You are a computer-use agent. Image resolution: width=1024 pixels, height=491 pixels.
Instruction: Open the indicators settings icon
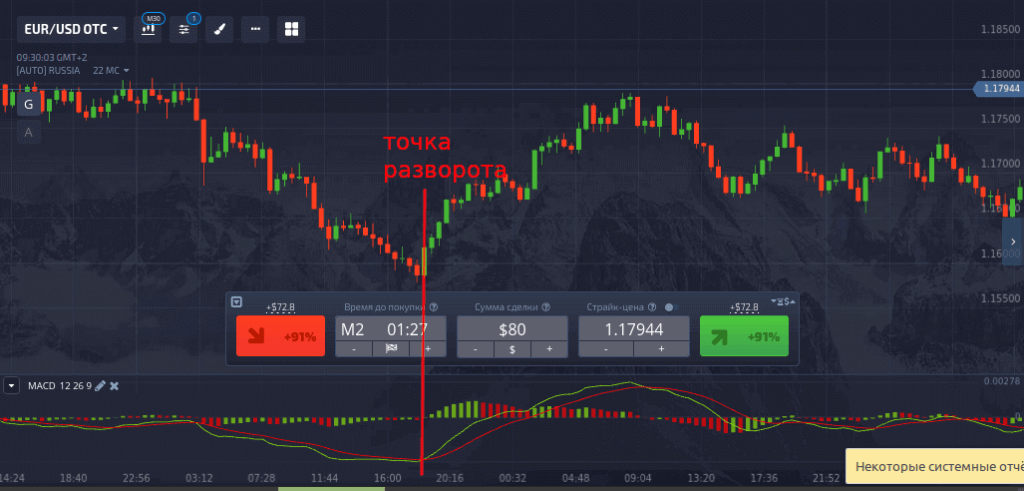click(184, 29)
